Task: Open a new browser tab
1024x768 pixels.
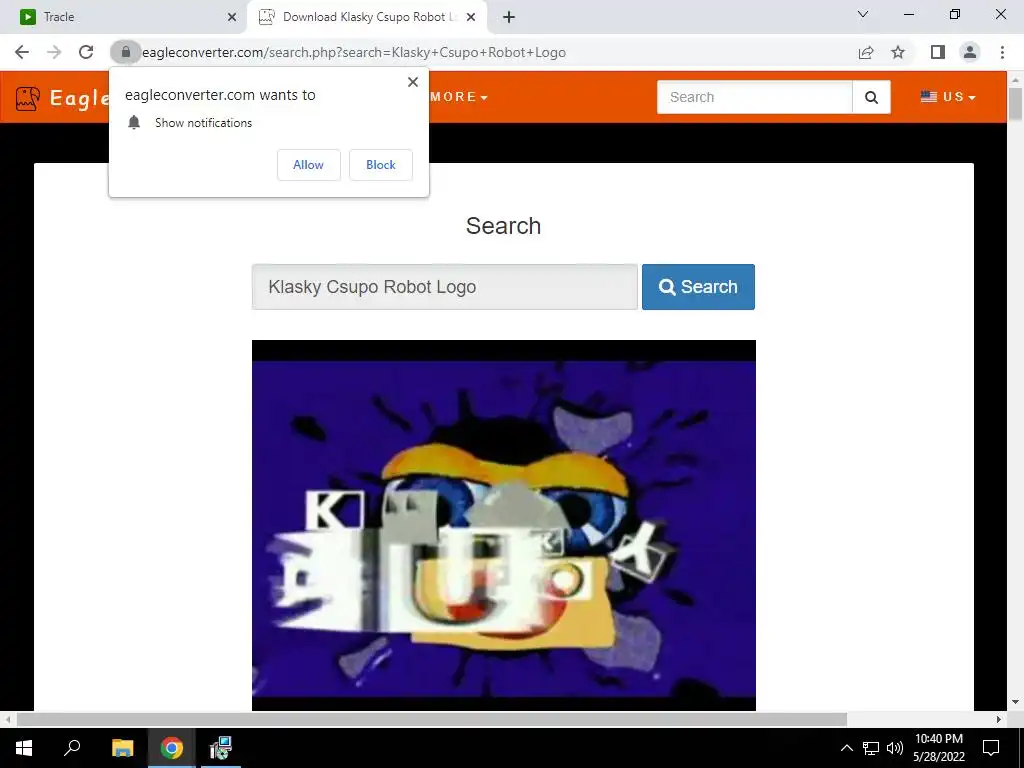Action: coord(509,17)
